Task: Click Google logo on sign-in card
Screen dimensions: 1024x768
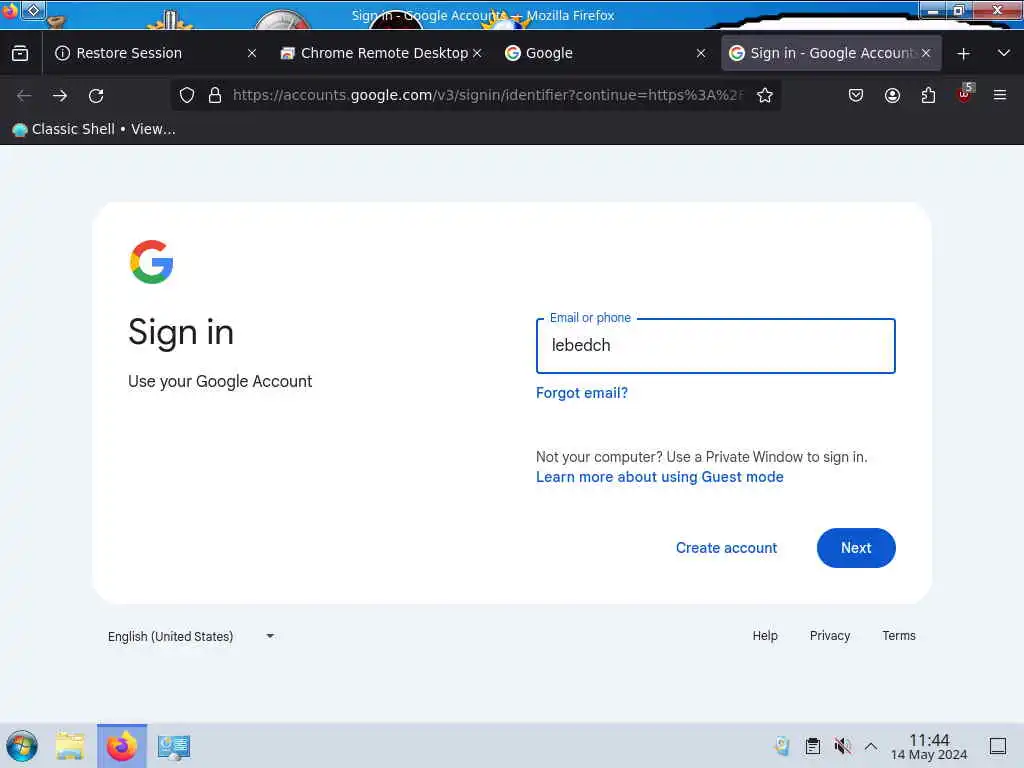Action: pyautogui.click(x=152, y=262)
